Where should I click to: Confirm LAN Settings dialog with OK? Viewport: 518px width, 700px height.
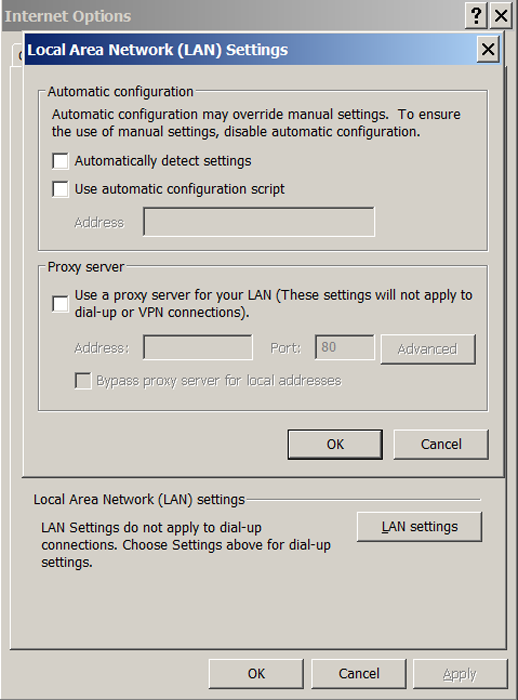coord(335,444)
